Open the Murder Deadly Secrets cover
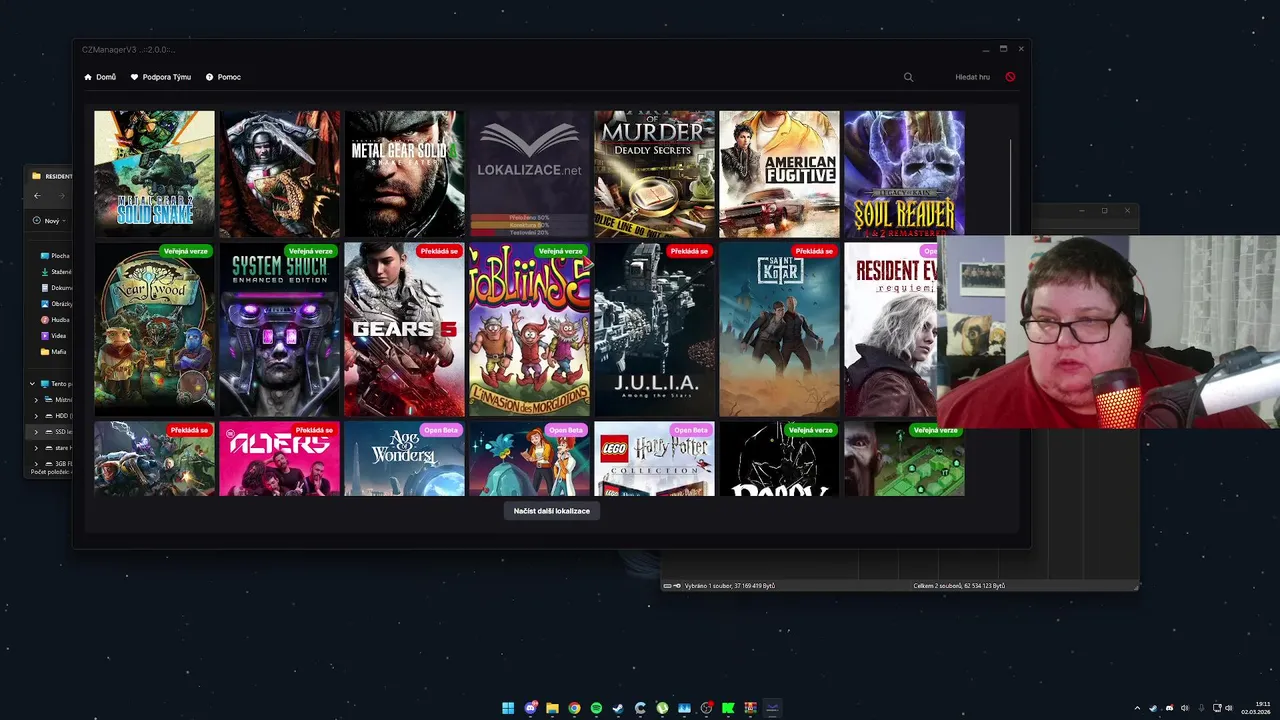The height and width of the screenshot is (720, 1280). 654,174
